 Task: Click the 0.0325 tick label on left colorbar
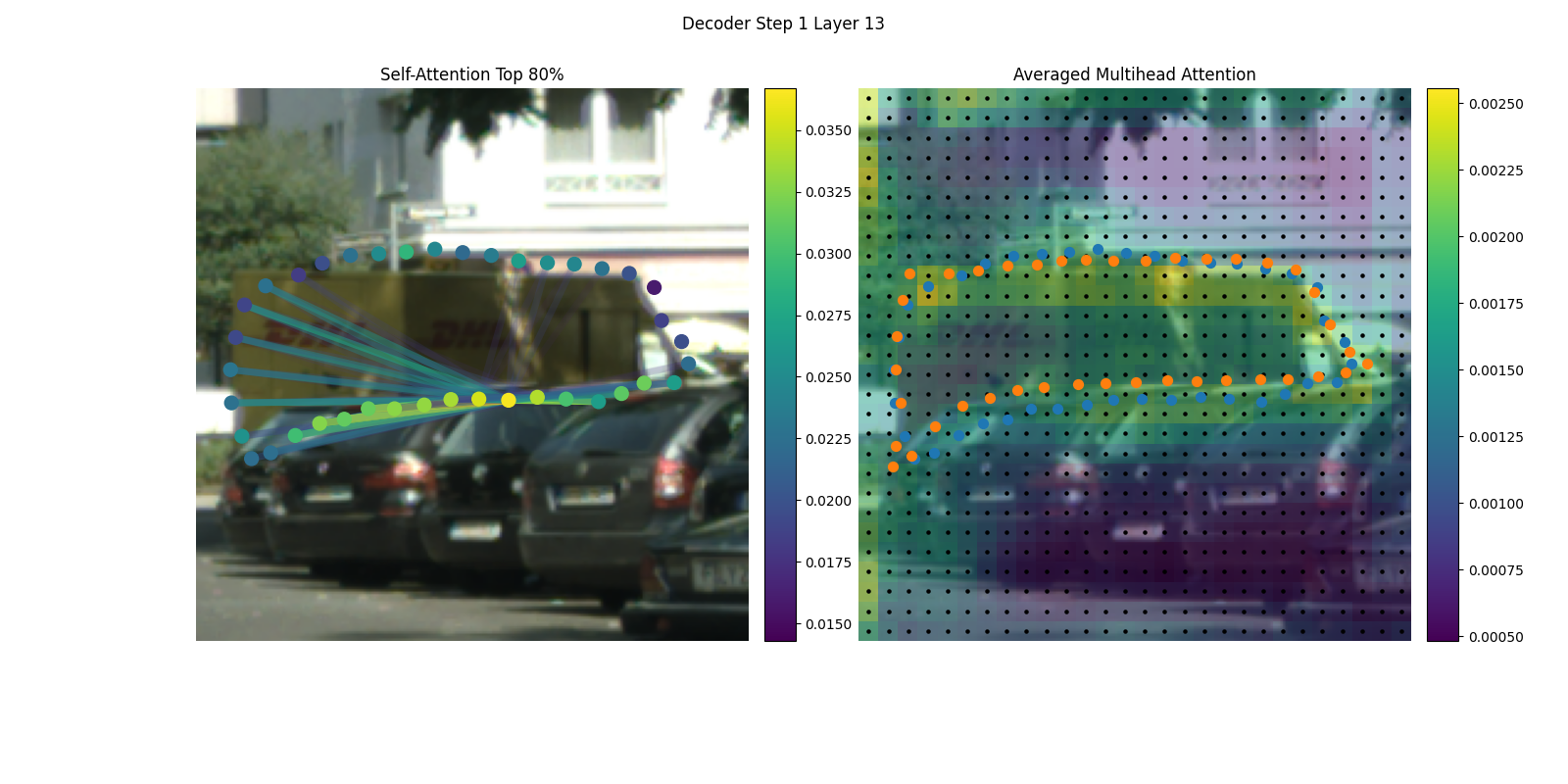point(828,192)
